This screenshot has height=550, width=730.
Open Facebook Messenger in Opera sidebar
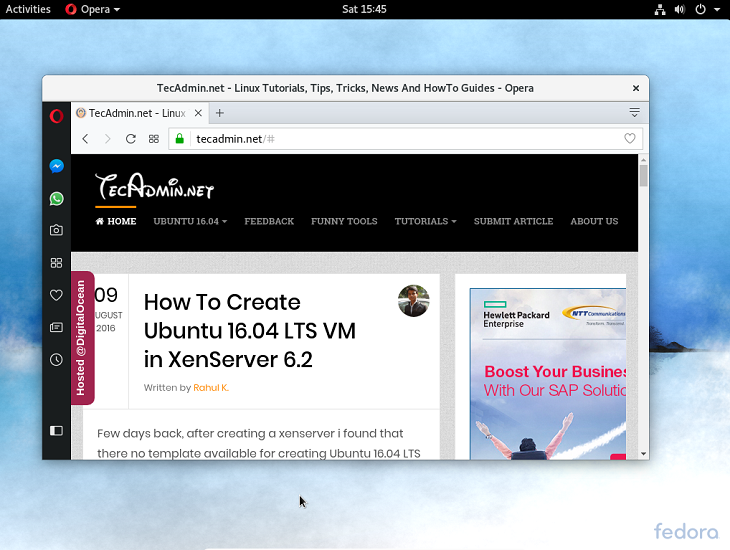pyautogui.click(x=56, y=166)
